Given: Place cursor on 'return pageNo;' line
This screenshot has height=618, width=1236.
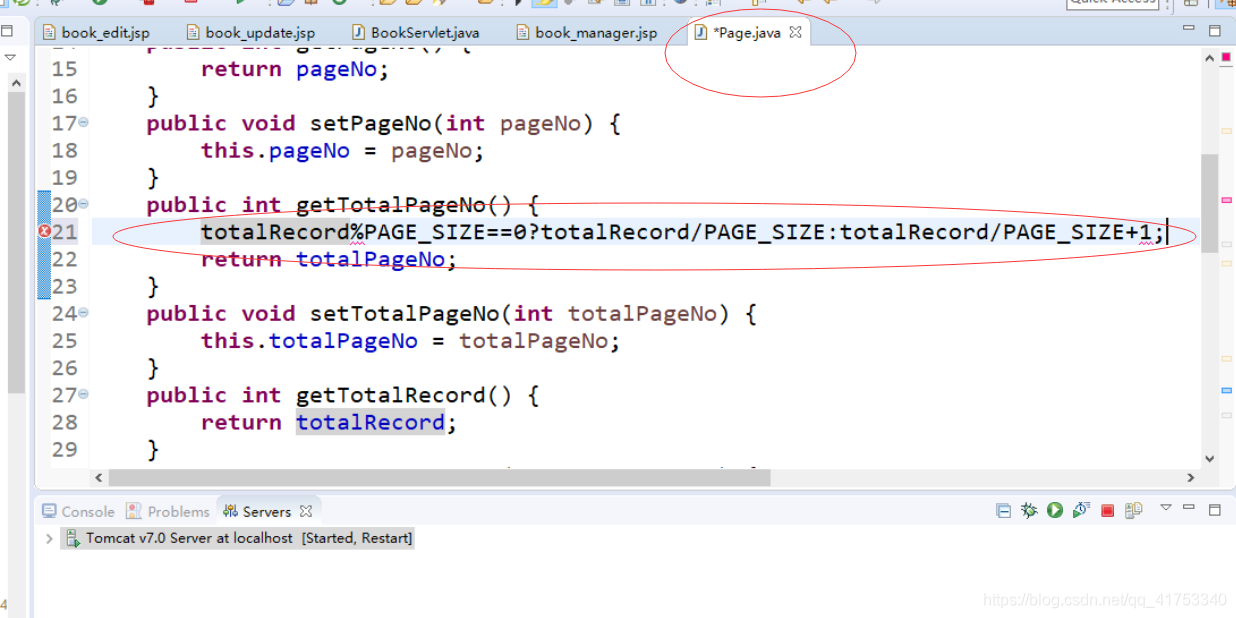Looking at the screenshot, I should [295, 69].
